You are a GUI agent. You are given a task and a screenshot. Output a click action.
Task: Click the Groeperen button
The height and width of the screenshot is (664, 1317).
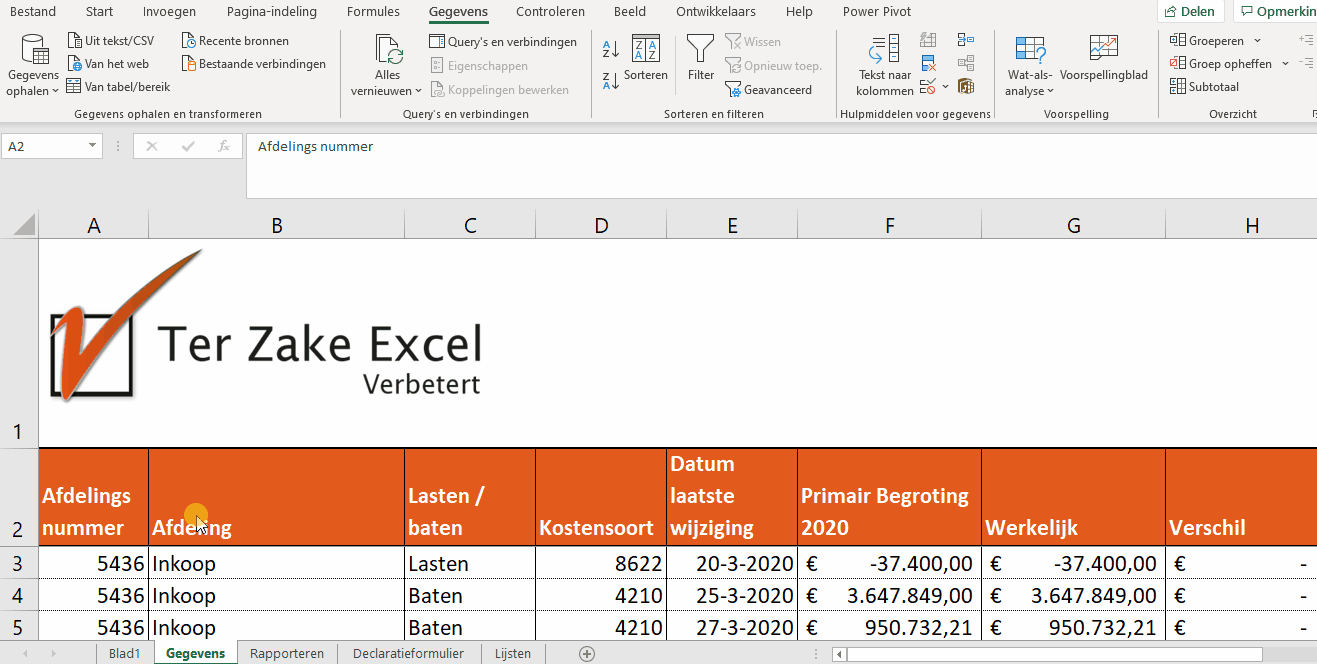click(1208, 41)
